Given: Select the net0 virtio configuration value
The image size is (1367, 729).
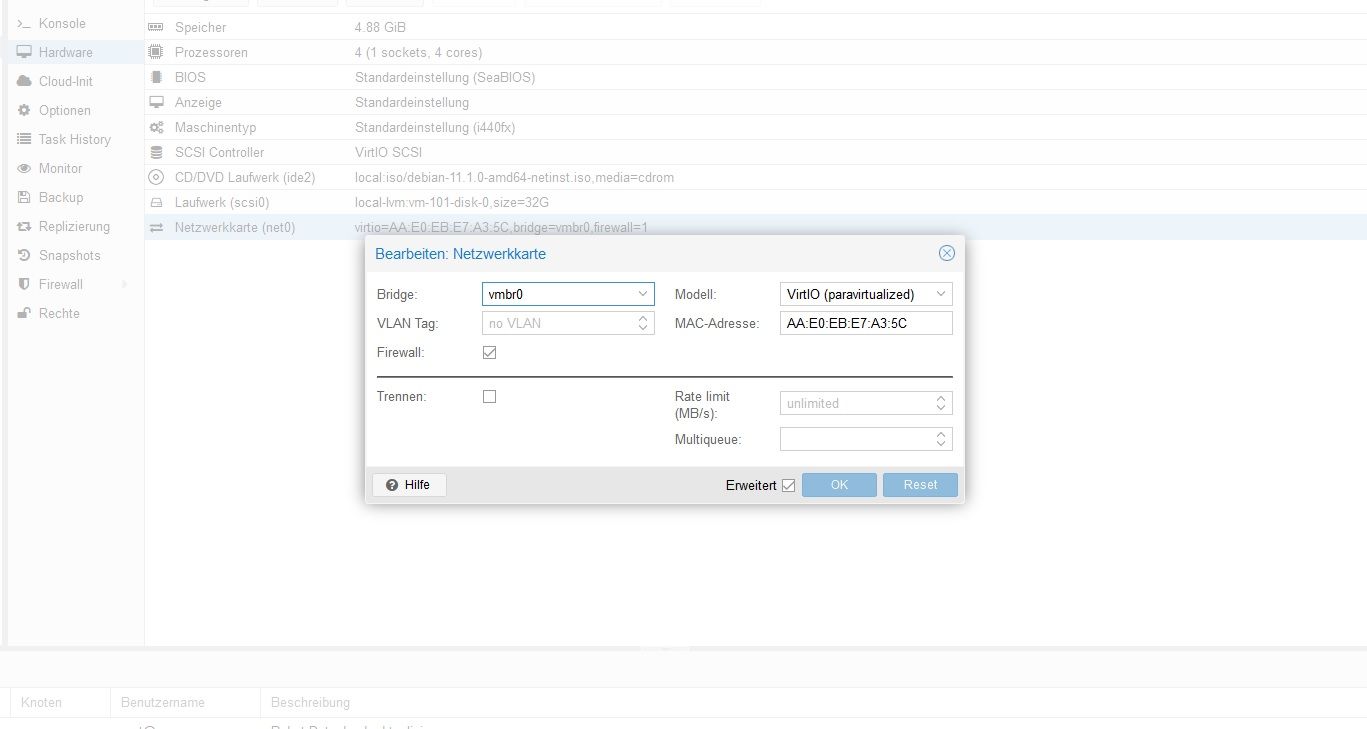Looking at the screenshot, I should tap(501, 227).
